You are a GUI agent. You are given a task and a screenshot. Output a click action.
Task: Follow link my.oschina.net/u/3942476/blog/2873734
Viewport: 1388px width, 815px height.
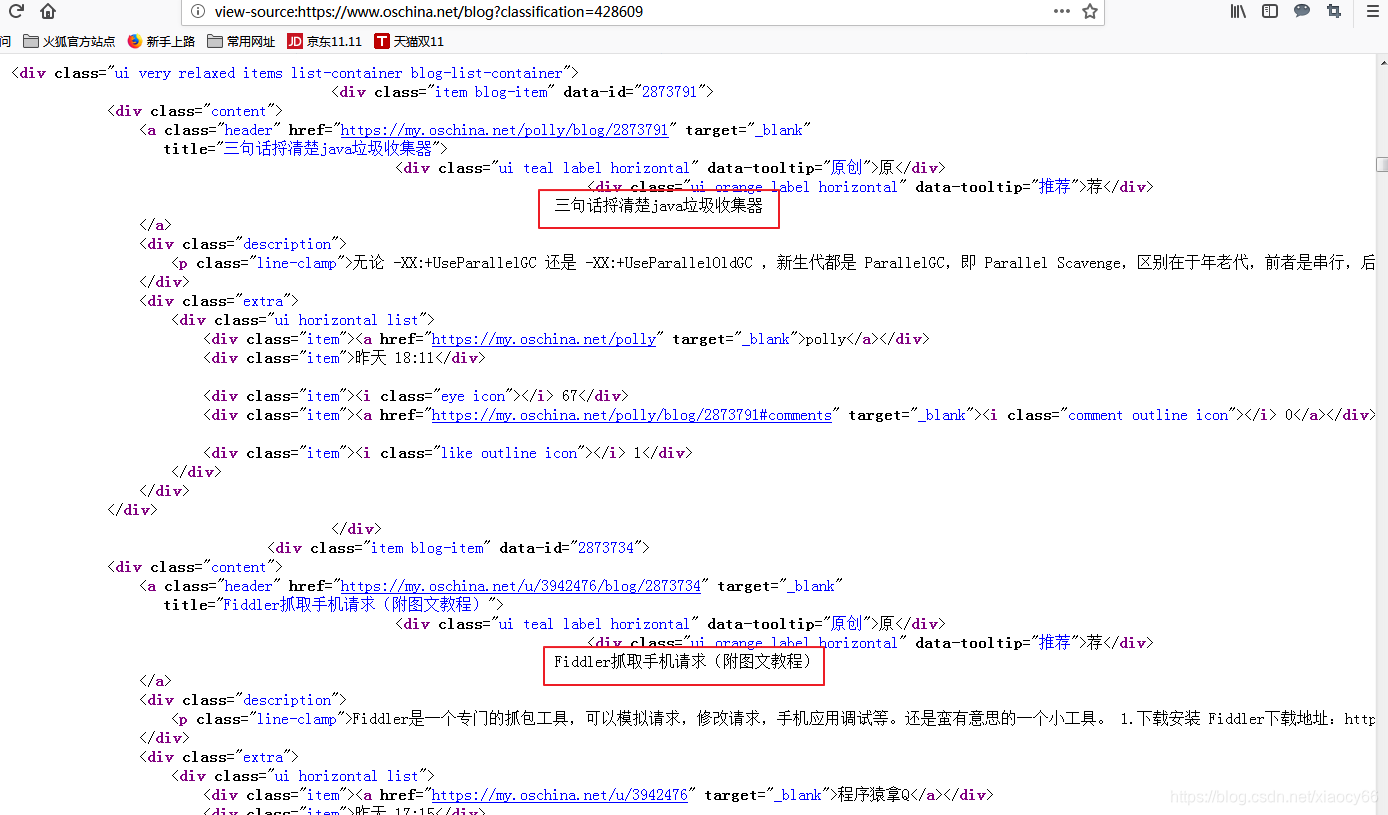coord(521,586)
